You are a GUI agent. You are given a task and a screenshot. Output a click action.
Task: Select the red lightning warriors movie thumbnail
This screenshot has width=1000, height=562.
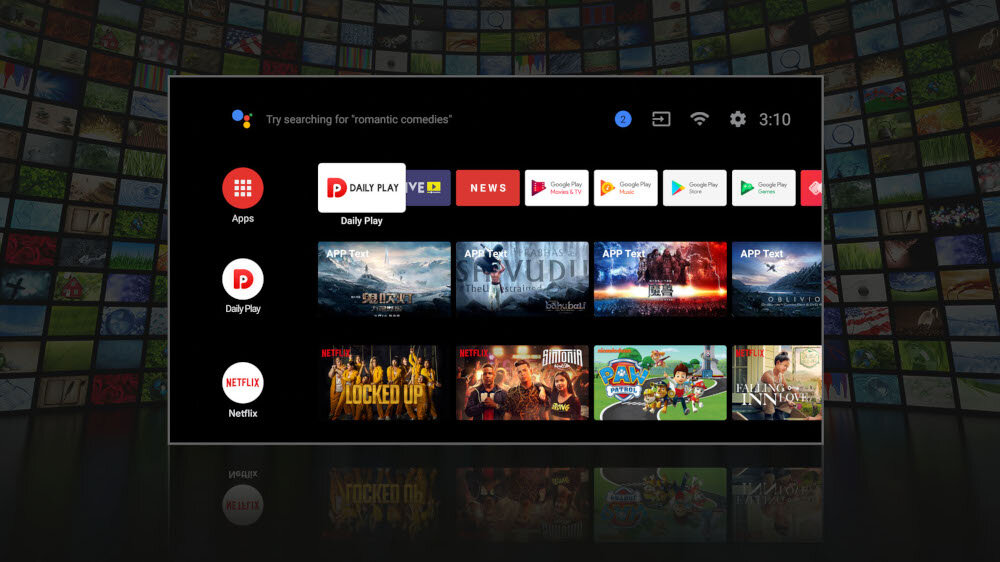click(660, 279)
